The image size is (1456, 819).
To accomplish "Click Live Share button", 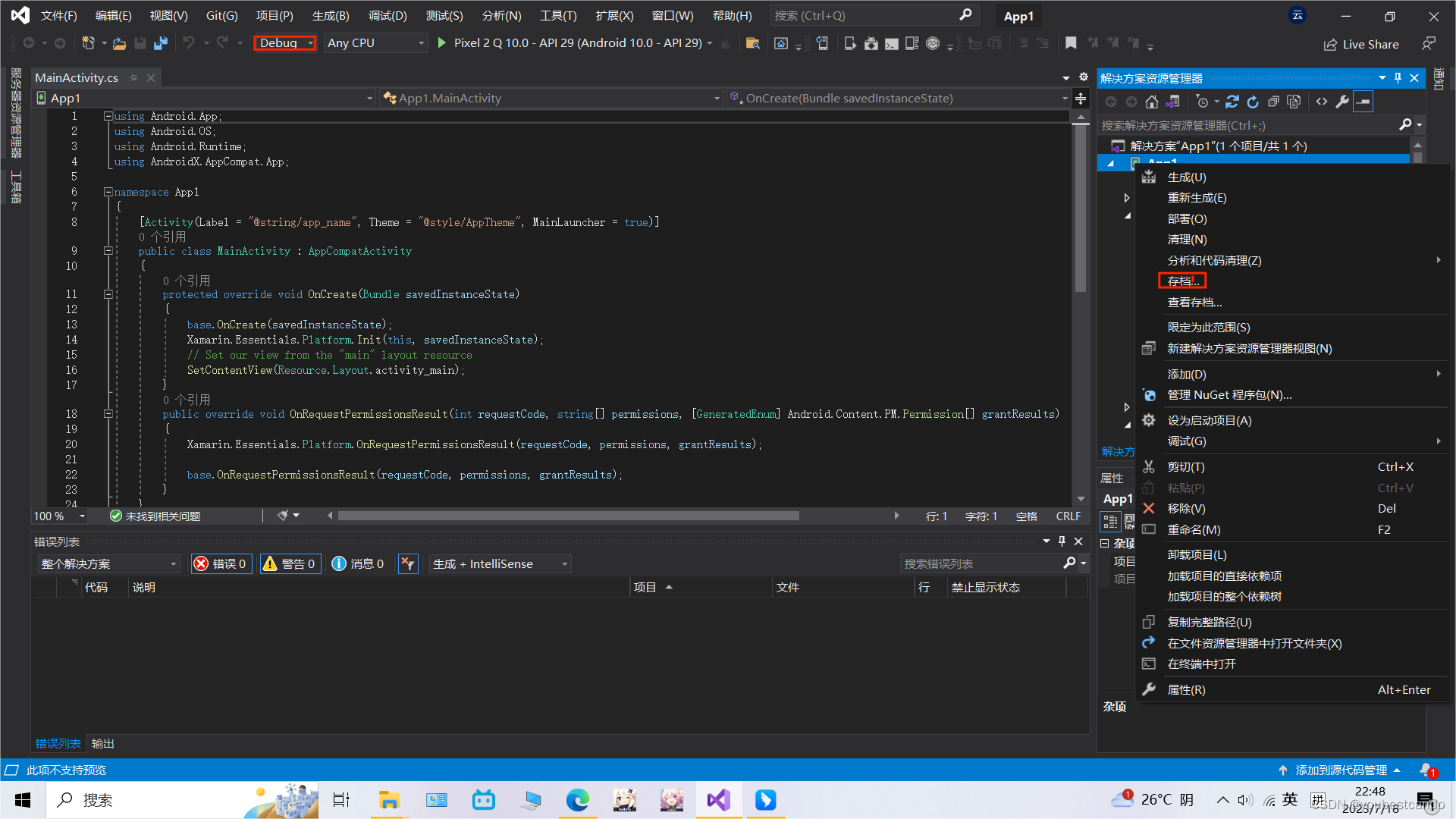I will tap(1361, 44).
